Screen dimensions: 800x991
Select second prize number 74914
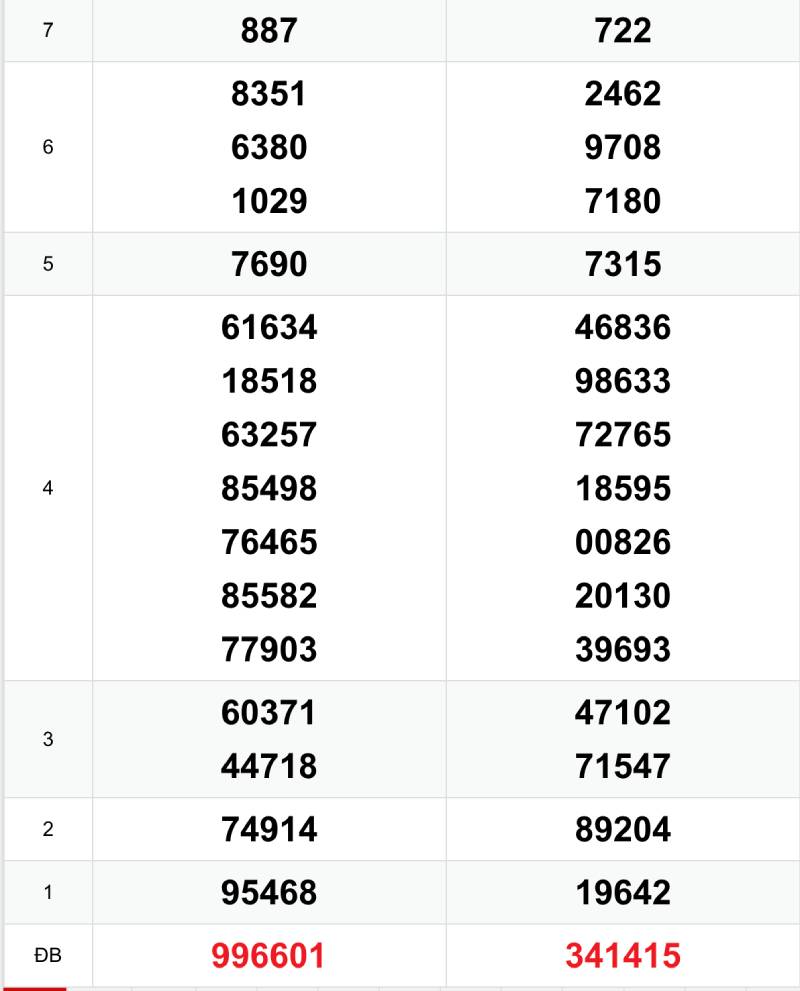[269, 829]
